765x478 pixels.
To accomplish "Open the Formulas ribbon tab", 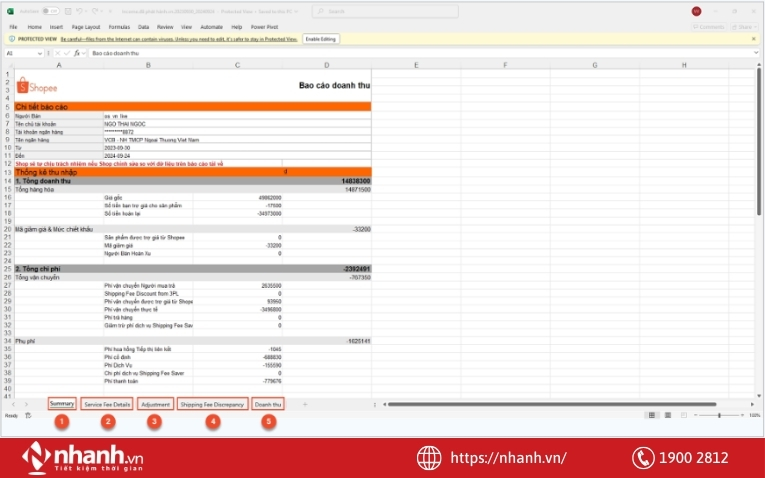I will [x=120, y=27].
